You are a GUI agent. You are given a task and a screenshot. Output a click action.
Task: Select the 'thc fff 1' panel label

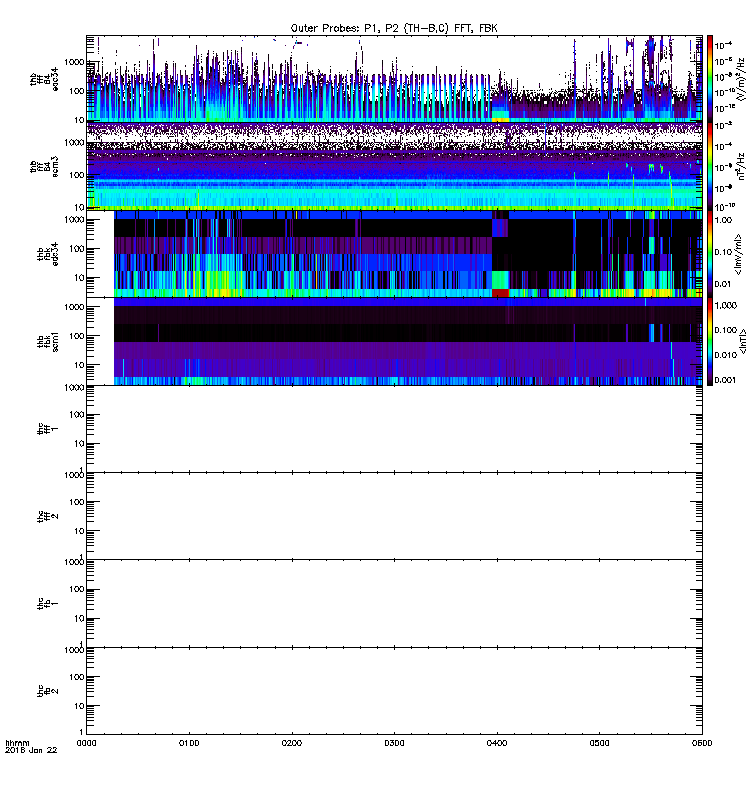coord(47,429)
